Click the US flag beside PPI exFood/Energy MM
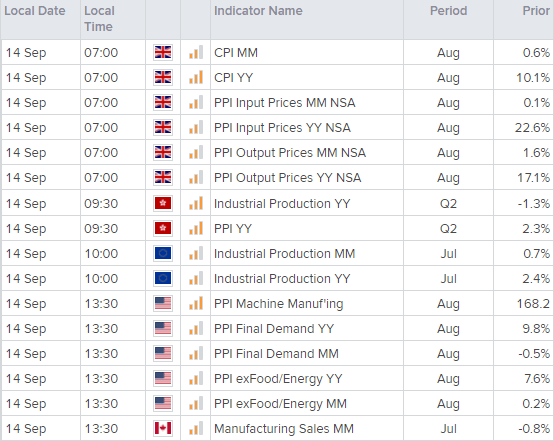This screenshot has height=441, width=554. (163, 404)
